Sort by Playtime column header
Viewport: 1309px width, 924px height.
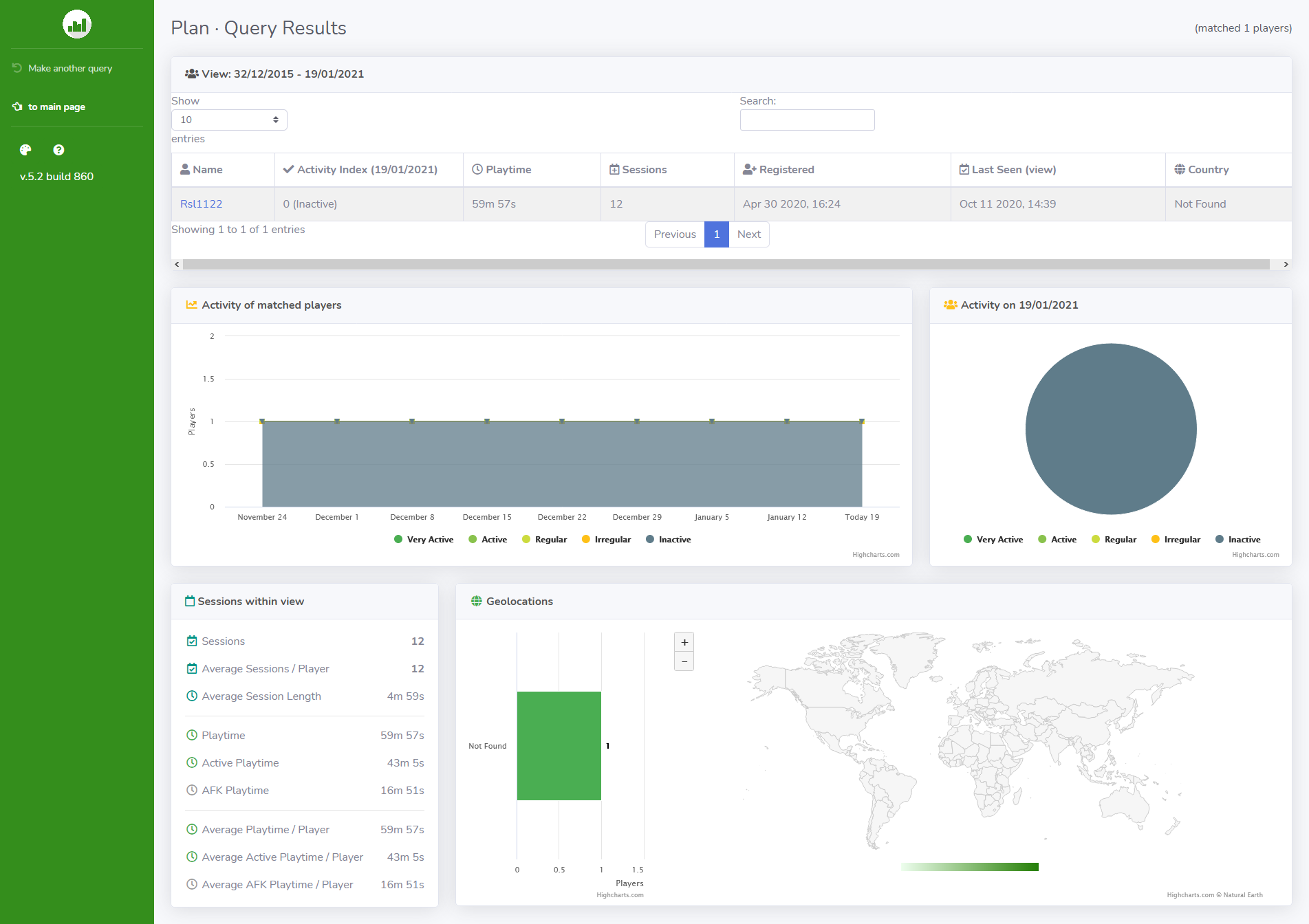tap(532, 170)
